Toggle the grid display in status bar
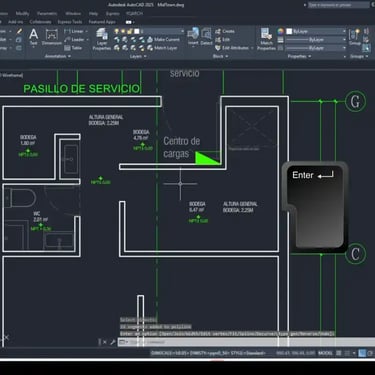The height and width of the screenshot is (375, 375). (x=339, y=353)
